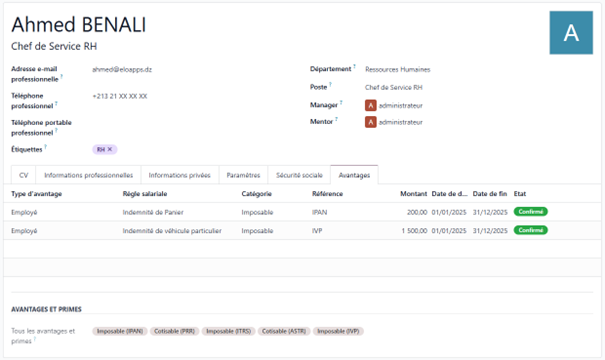The image size is (605, 360).
Task: Open the Poste Chef de Service RH field
Action: [x=394, y=88]
